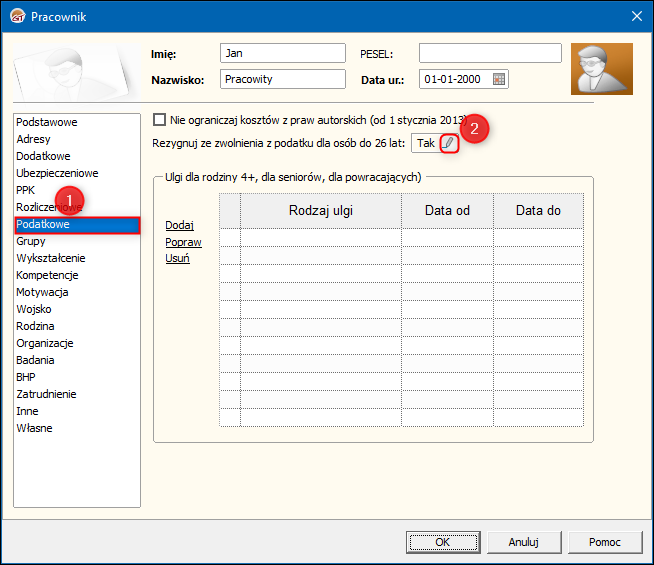Select Podstawowe in the side list
The width and height of the screenshot is (654, 565).
(47, 122)
